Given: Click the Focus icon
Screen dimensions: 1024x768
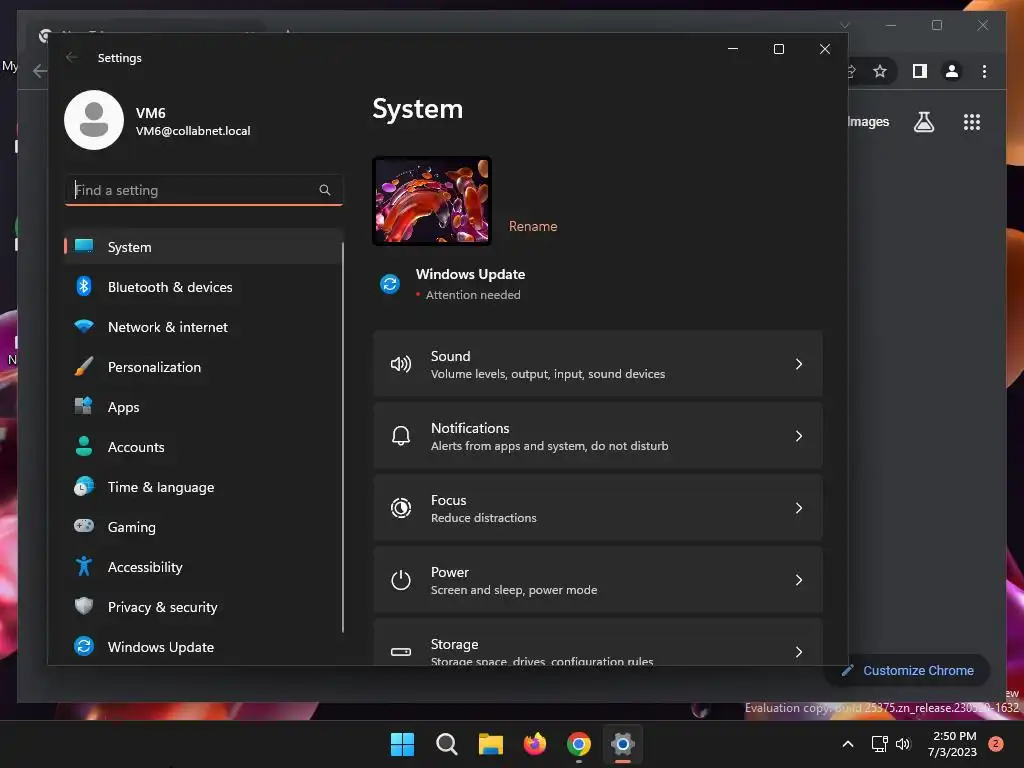Looking at the screenshot, I should pyautogui.click(x=400, y=507).
